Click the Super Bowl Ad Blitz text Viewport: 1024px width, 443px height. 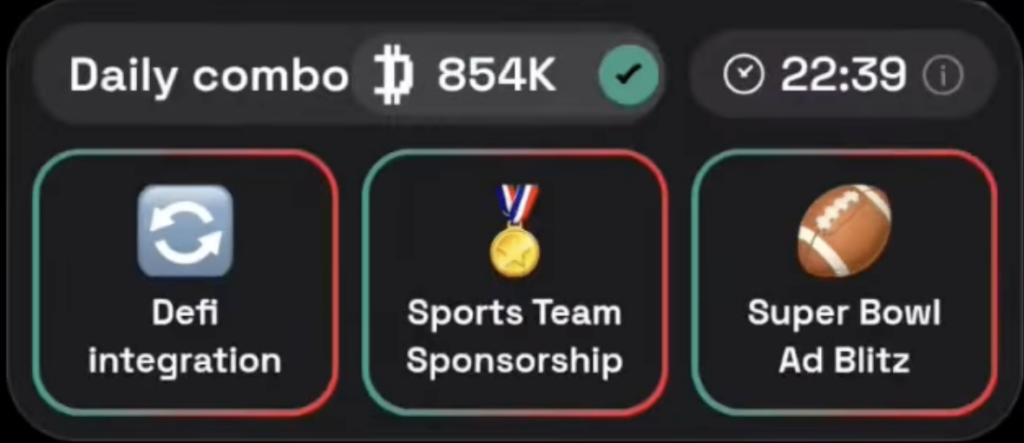[844, 337]
